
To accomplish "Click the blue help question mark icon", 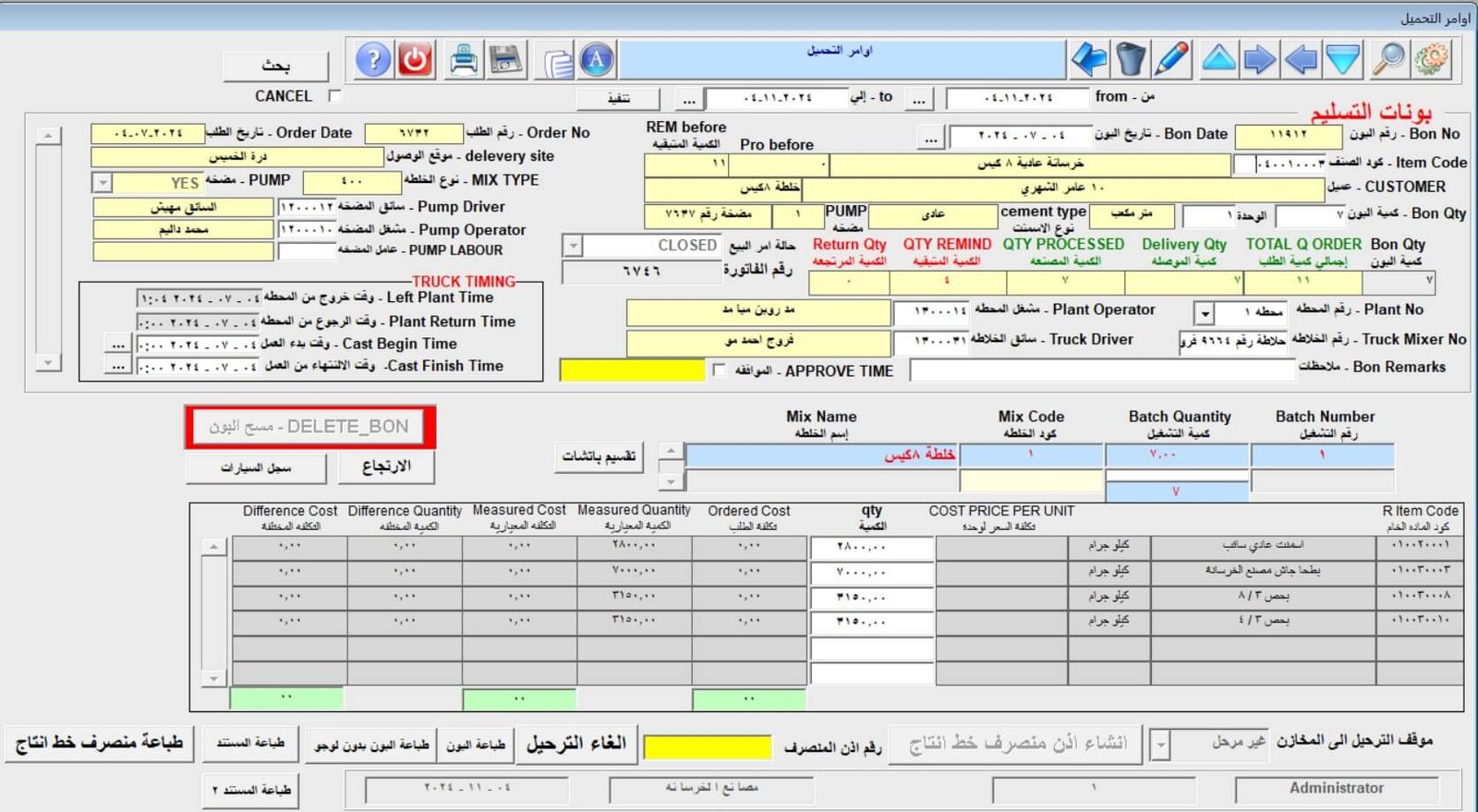I will [373, 61].
